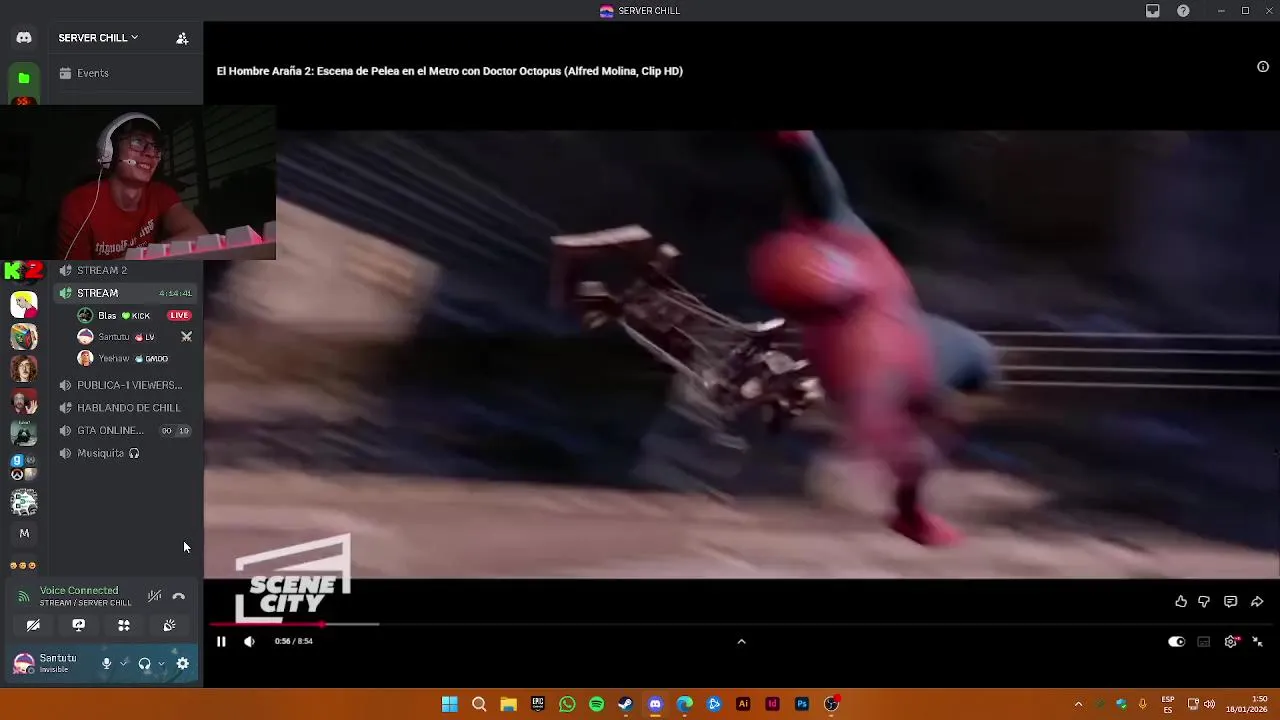
Task: Open Spotify from the taskbar
Action: point(597,704)
